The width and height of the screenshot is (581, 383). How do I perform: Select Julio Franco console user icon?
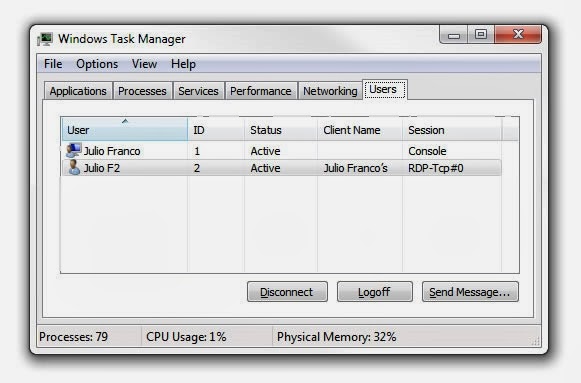73,150
